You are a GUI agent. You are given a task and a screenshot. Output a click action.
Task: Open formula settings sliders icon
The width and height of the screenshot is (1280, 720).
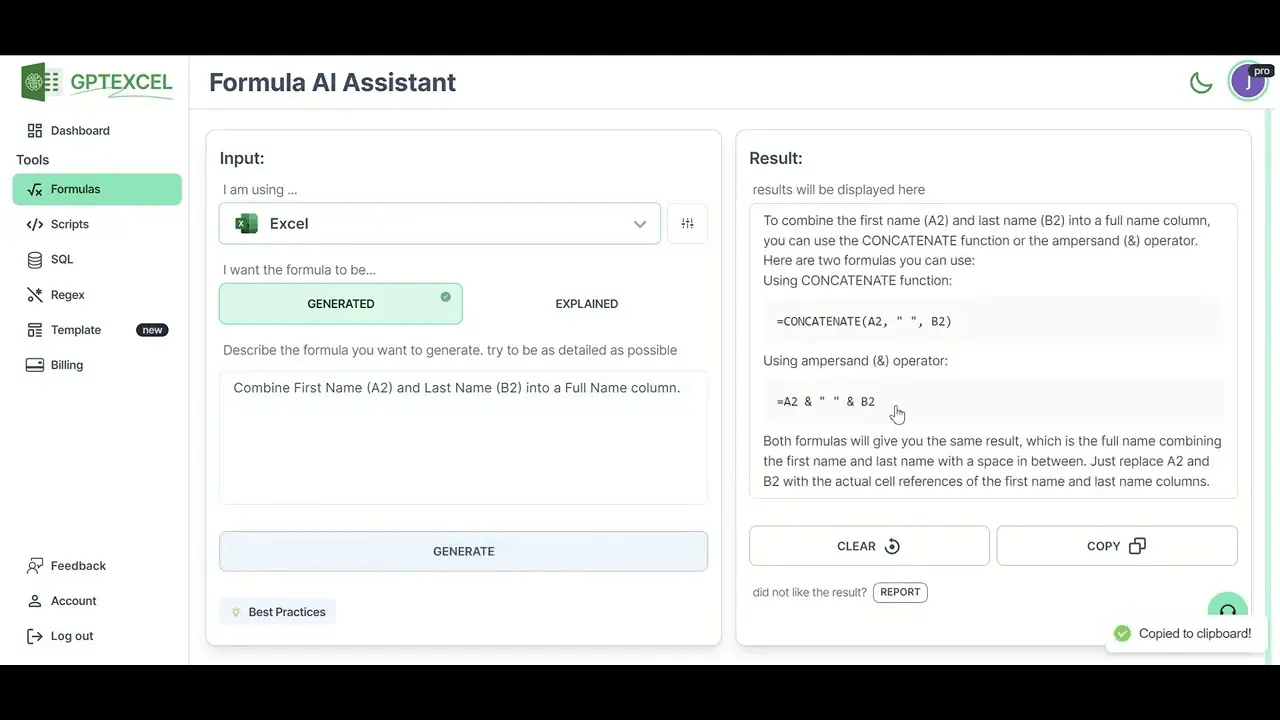(687, 224)
